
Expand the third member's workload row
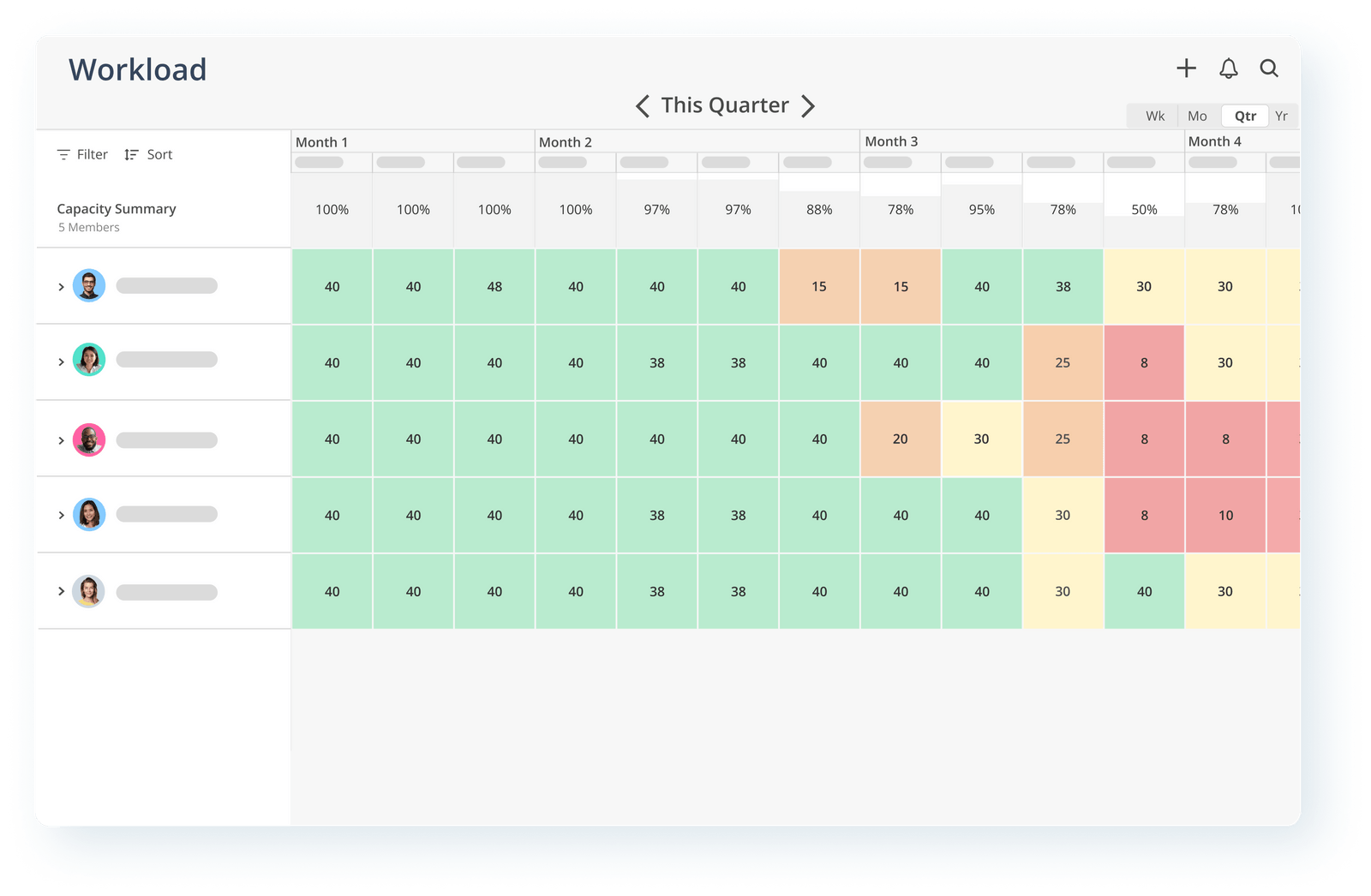[x=61, y=439]
